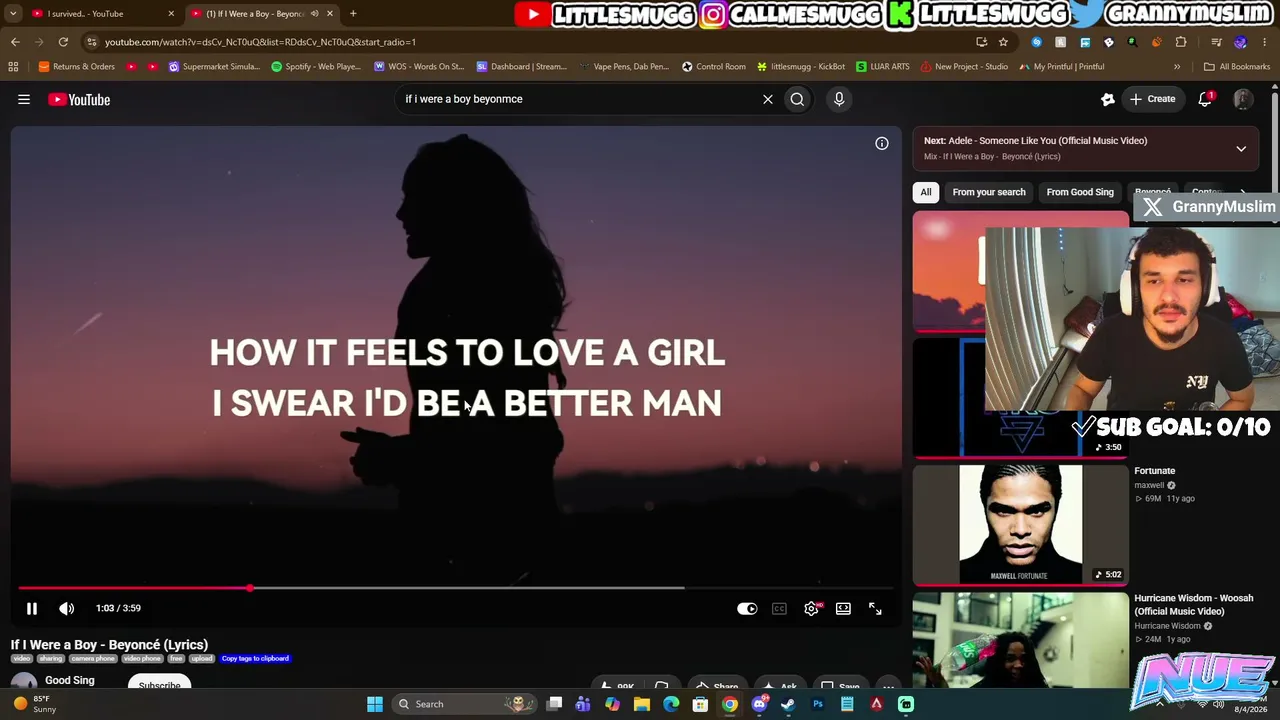Open the Fortunate video title
The height and width of the screenshot is (720, 1280).
tap(1155, 471)
